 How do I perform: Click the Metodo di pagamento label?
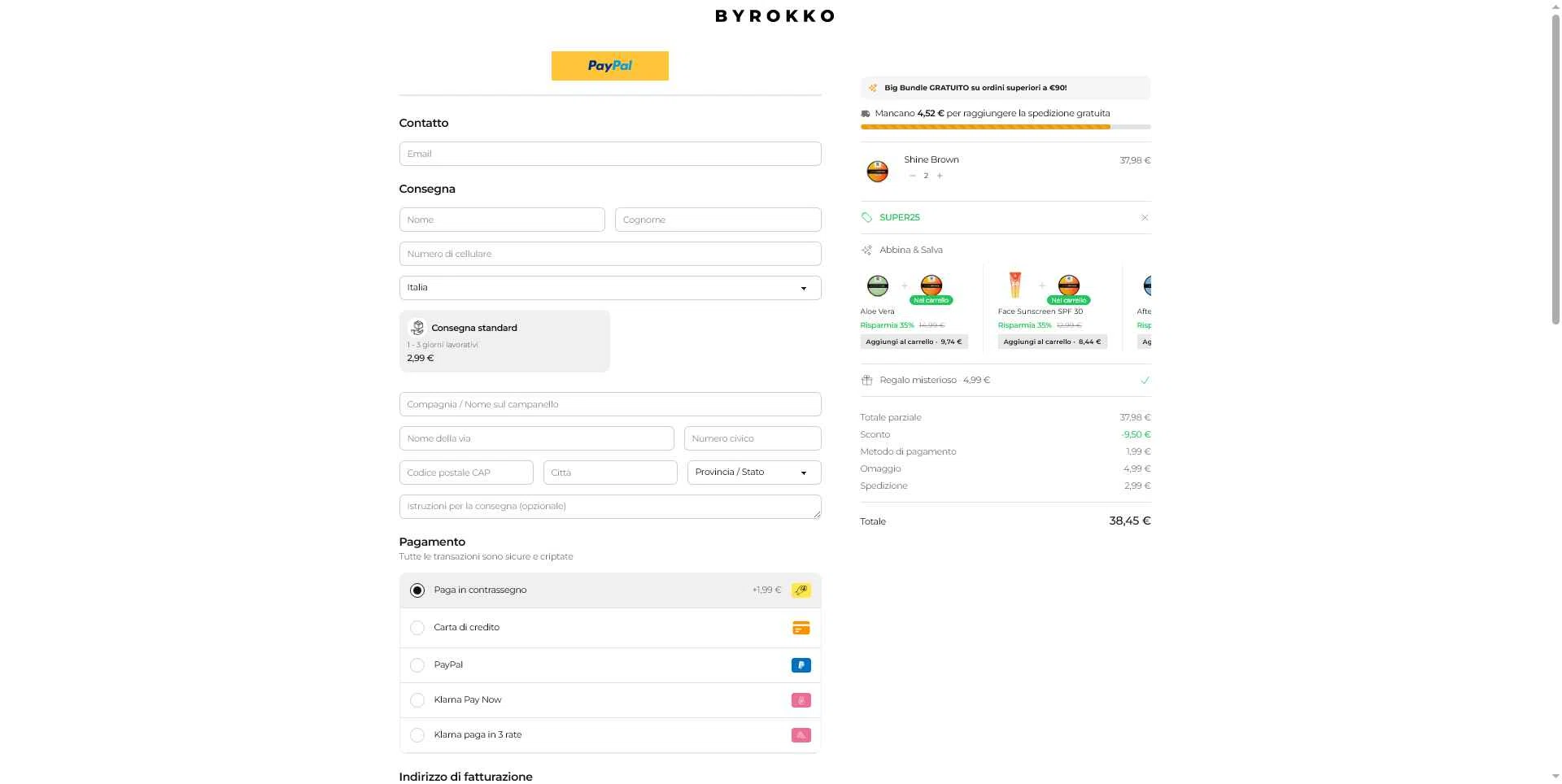click(908, 451)
